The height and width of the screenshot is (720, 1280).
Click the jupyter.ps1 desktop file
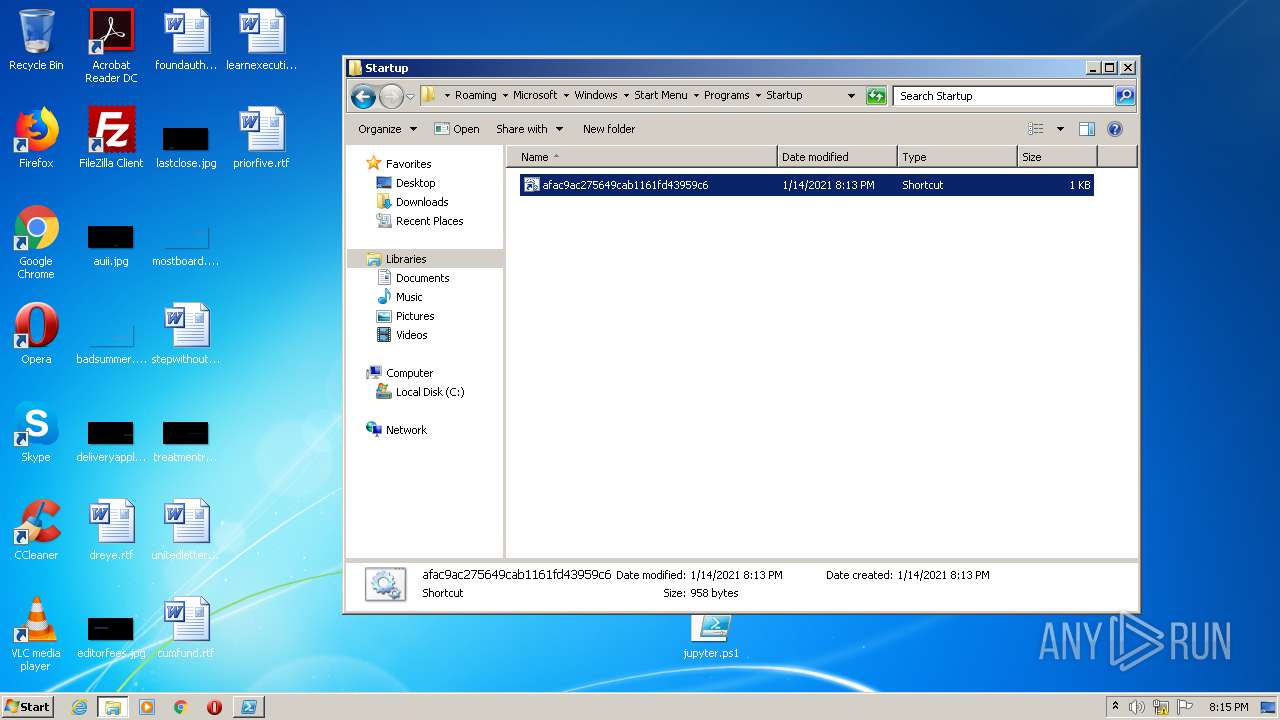pyautogui.click(x=711, y=636)
